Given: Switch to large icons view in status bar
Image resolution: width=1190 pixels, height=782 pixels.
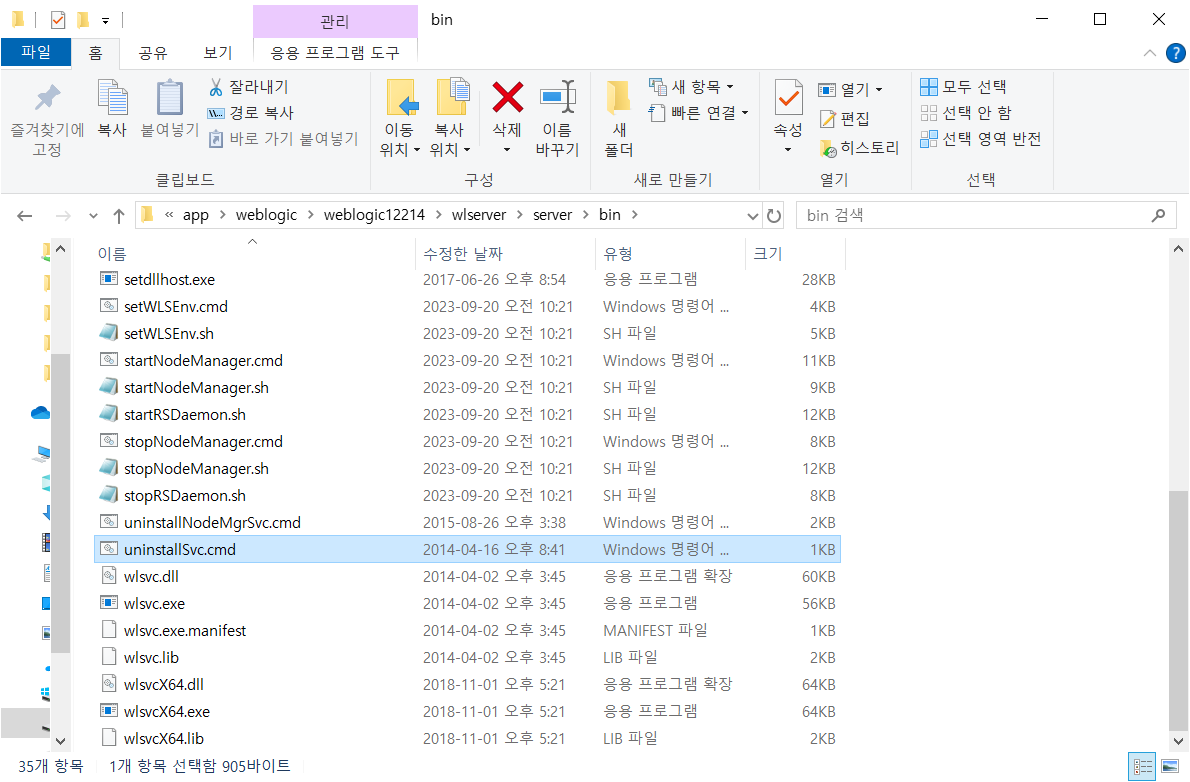Looking at the screenshot, I should (x=1170, y=767).
